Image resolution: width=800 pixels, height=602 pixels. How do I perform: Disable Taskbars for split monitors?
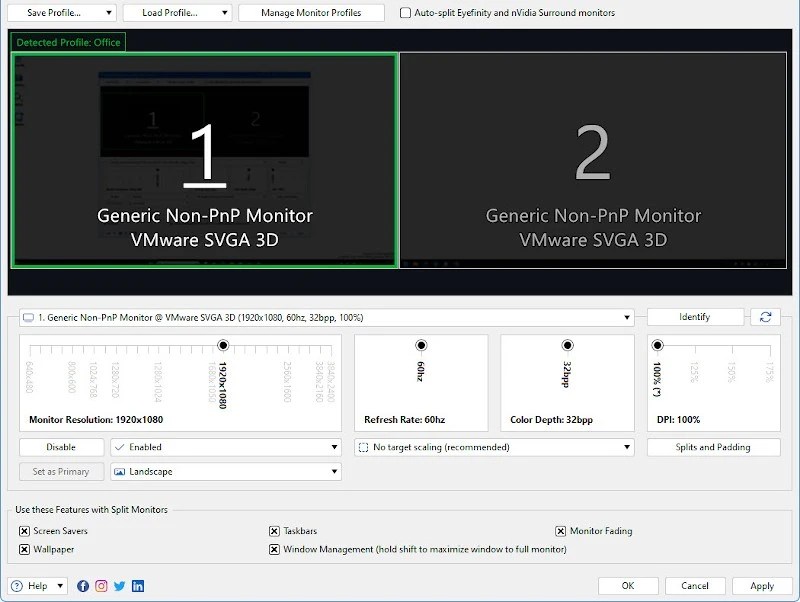[275, 531]
